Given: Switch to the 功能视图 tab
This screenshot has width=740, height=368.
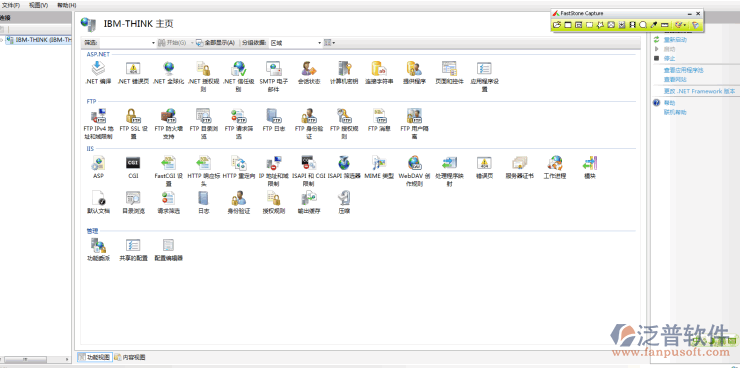Looking at the screenshot, I should pyautogui.click(x=94, y=357).
